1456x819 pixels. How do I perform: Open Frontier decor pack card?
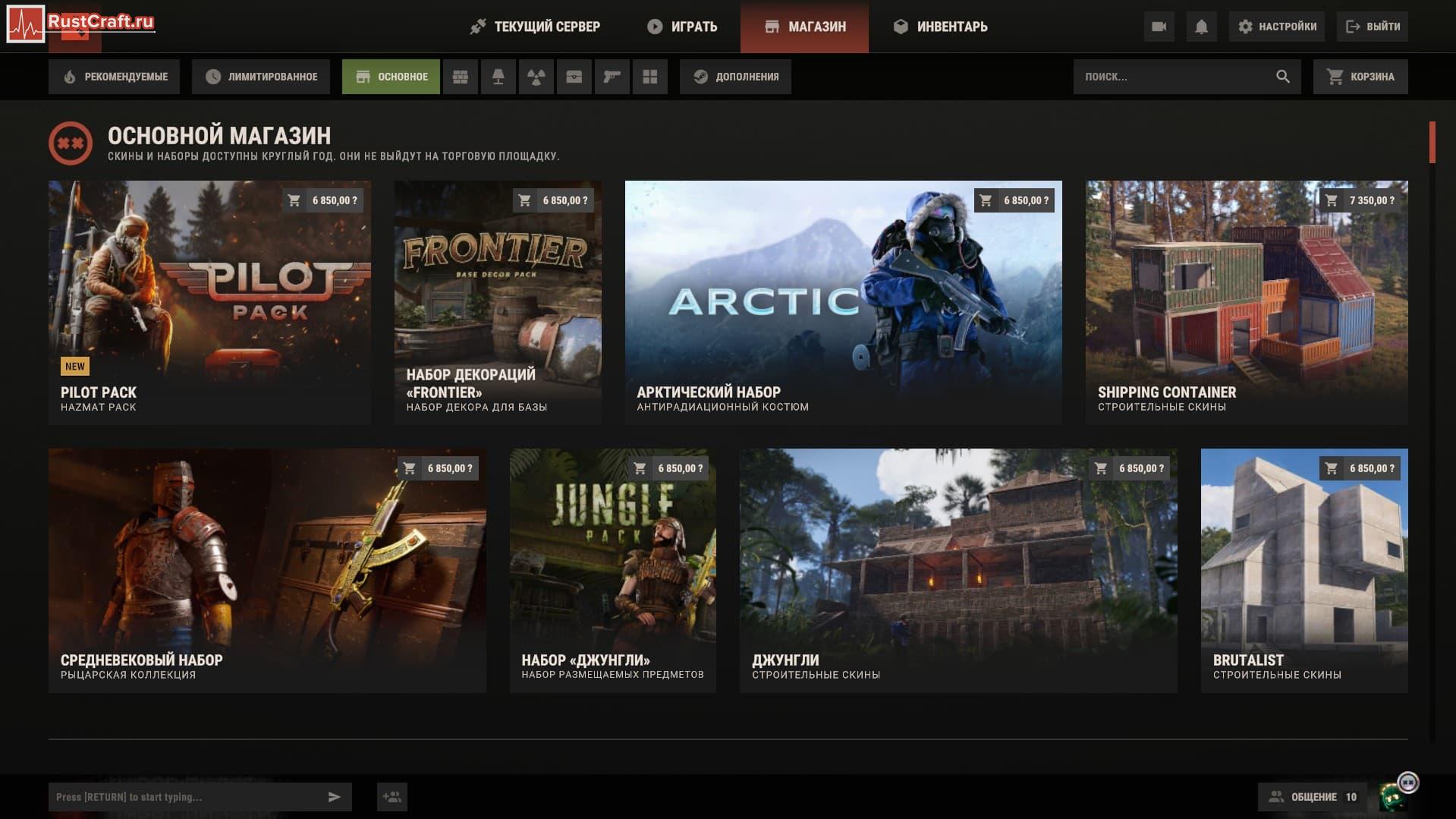pyautogui.click(x=498, y=303)
